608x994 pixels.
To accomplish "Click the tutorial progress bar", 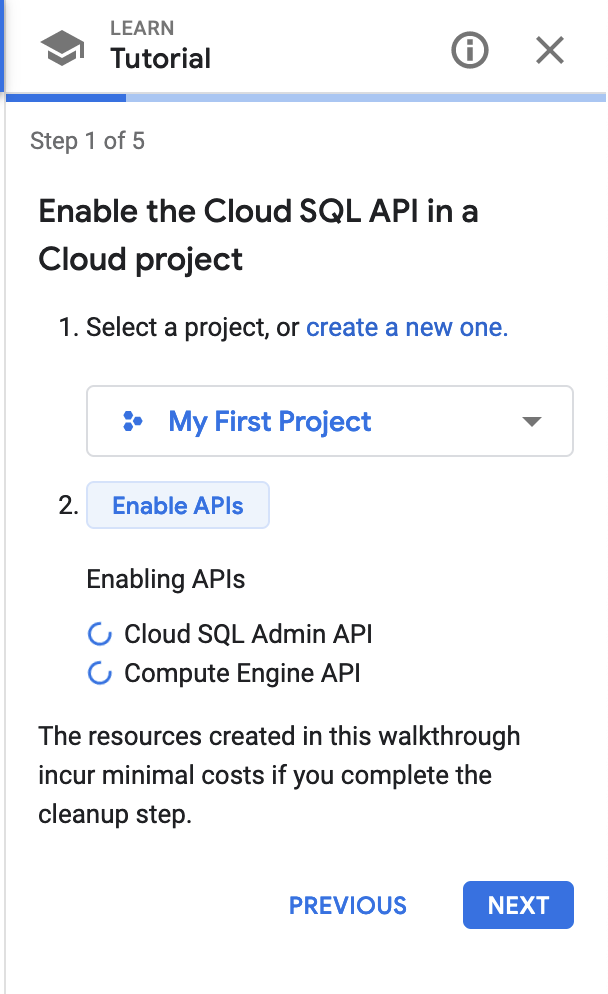I will 305,98.
